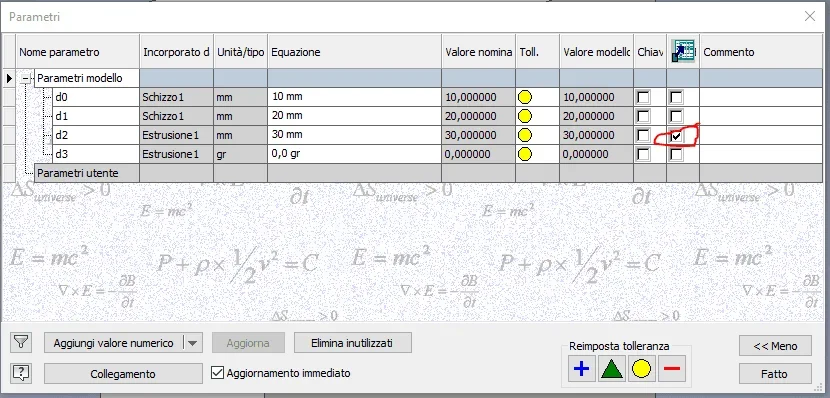
Task: Click the help question mark icon
Action: pyautogui.click(x=21, y=374)
